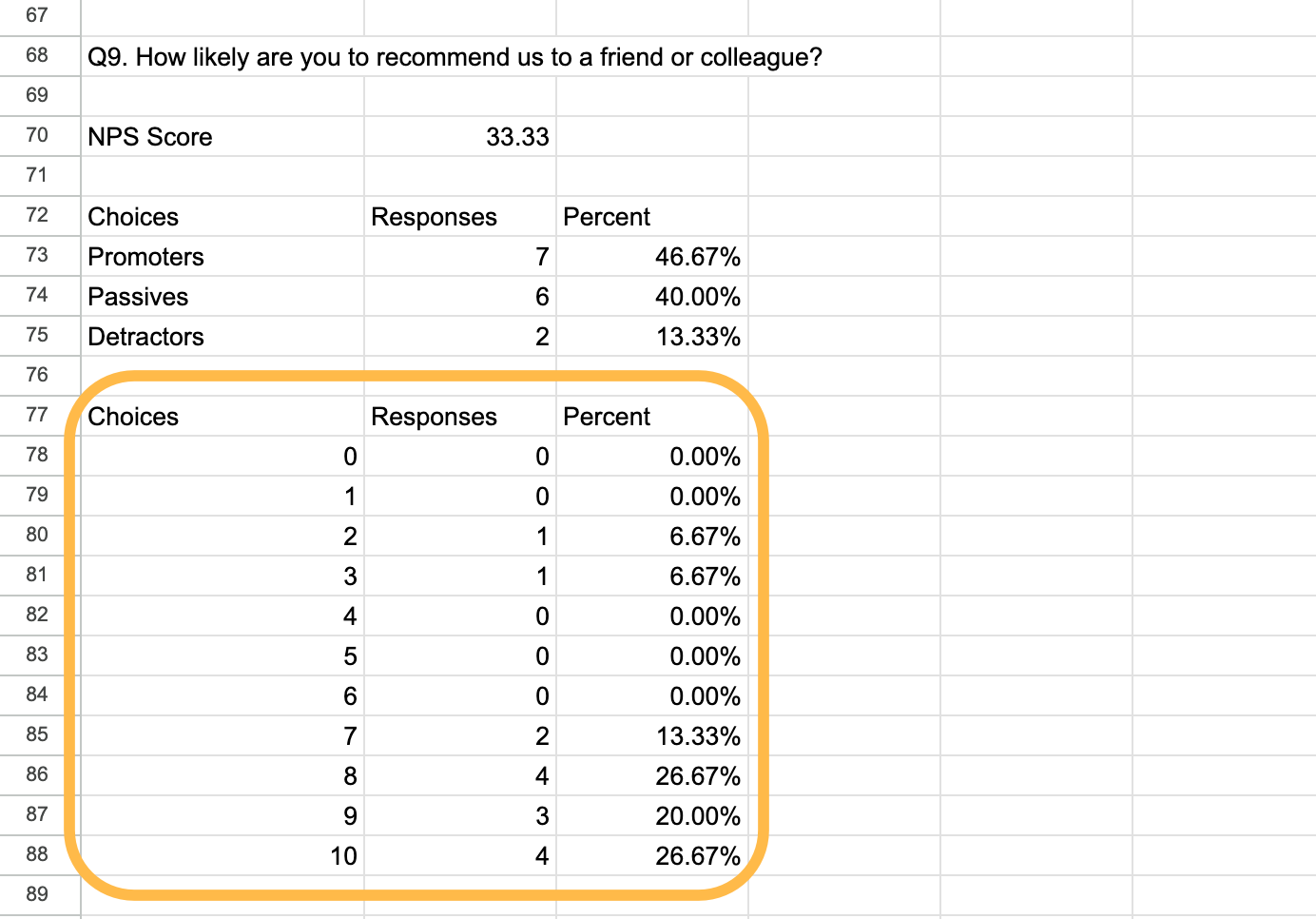The image size is (1316, 919).
Task: Click the 13.33% cell in row 85
Action: coord(698,736)
